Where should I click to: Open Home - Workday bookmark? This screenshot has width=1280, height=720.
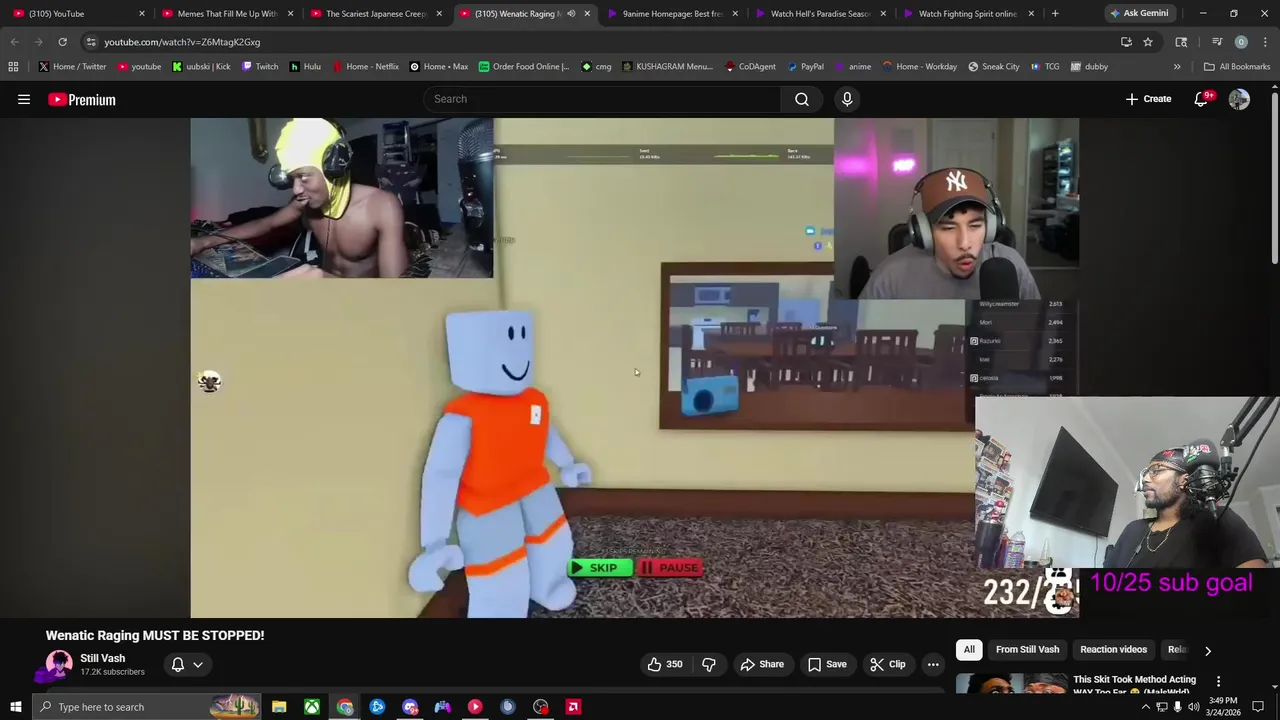click(x=919, y=67)
